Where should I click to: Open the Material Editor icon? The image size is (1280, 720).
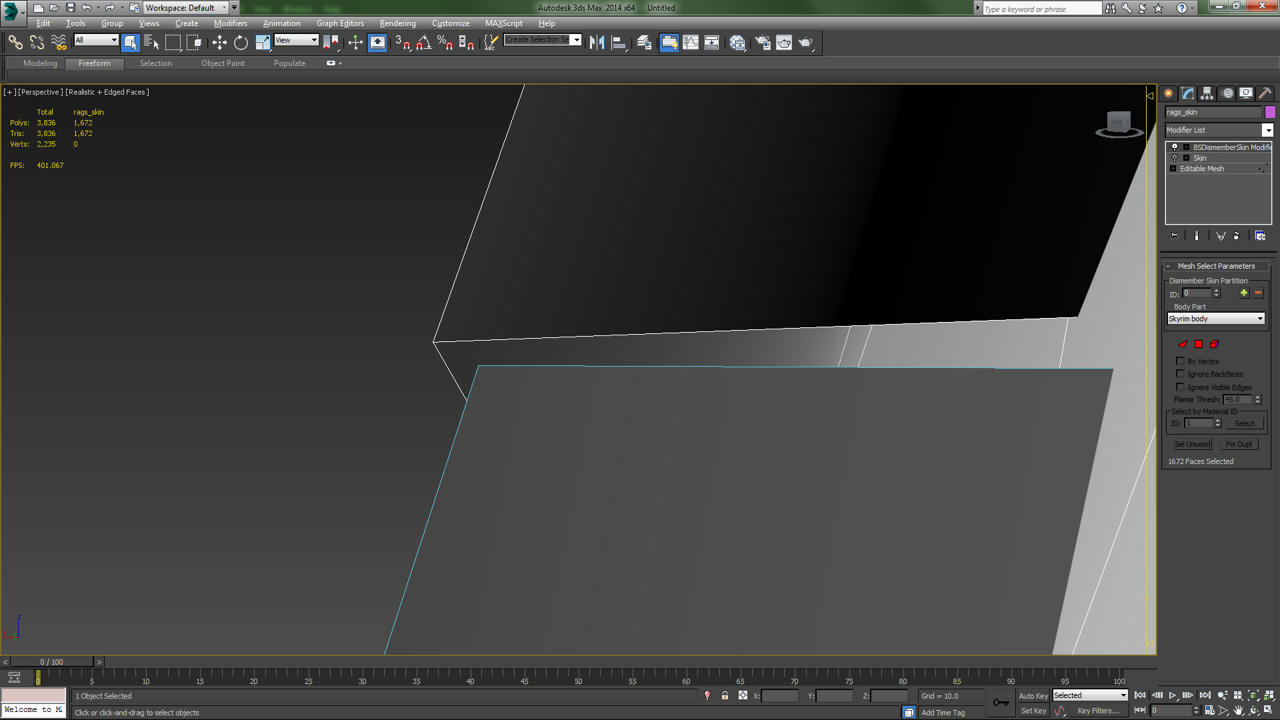(738, 42)
